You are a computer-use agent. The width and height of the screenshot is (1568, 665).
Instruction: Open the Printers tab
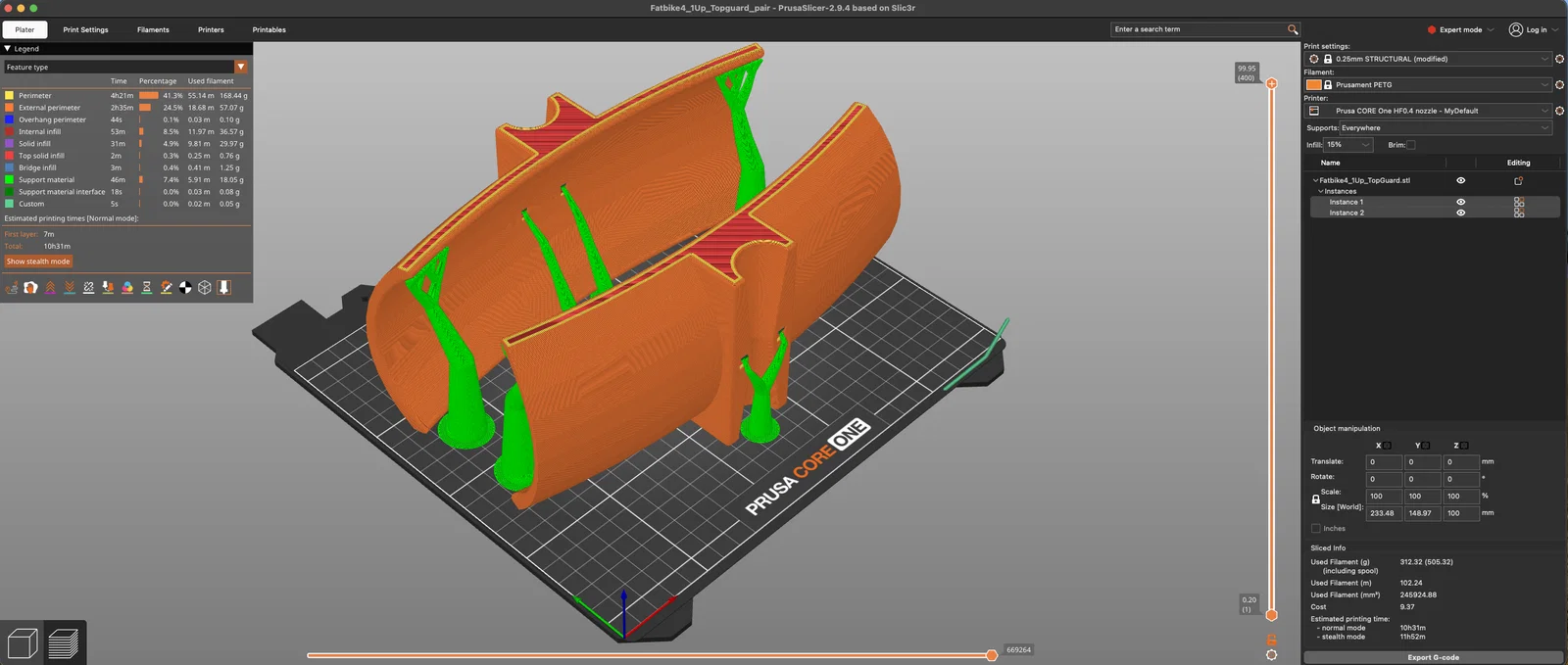(x=211, y=29)
